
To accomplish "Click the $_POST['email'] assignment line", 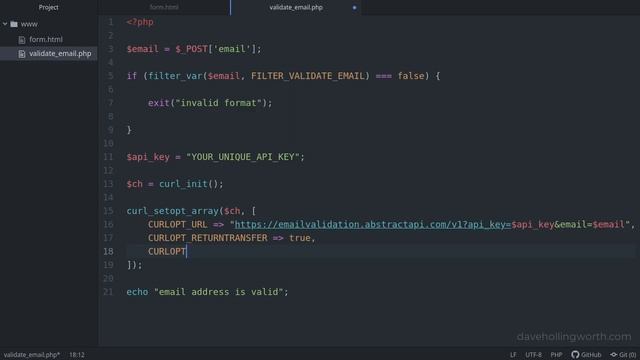I will [193, 49].
